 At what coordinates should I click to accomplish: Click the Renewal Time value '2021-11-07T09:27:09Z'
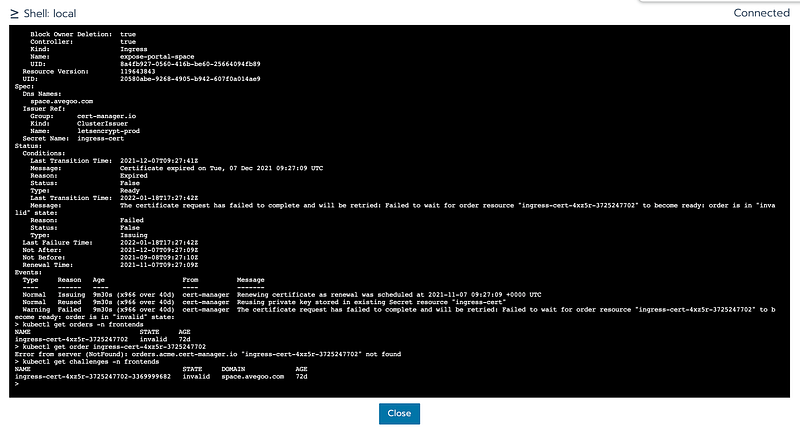click(159, 265)
